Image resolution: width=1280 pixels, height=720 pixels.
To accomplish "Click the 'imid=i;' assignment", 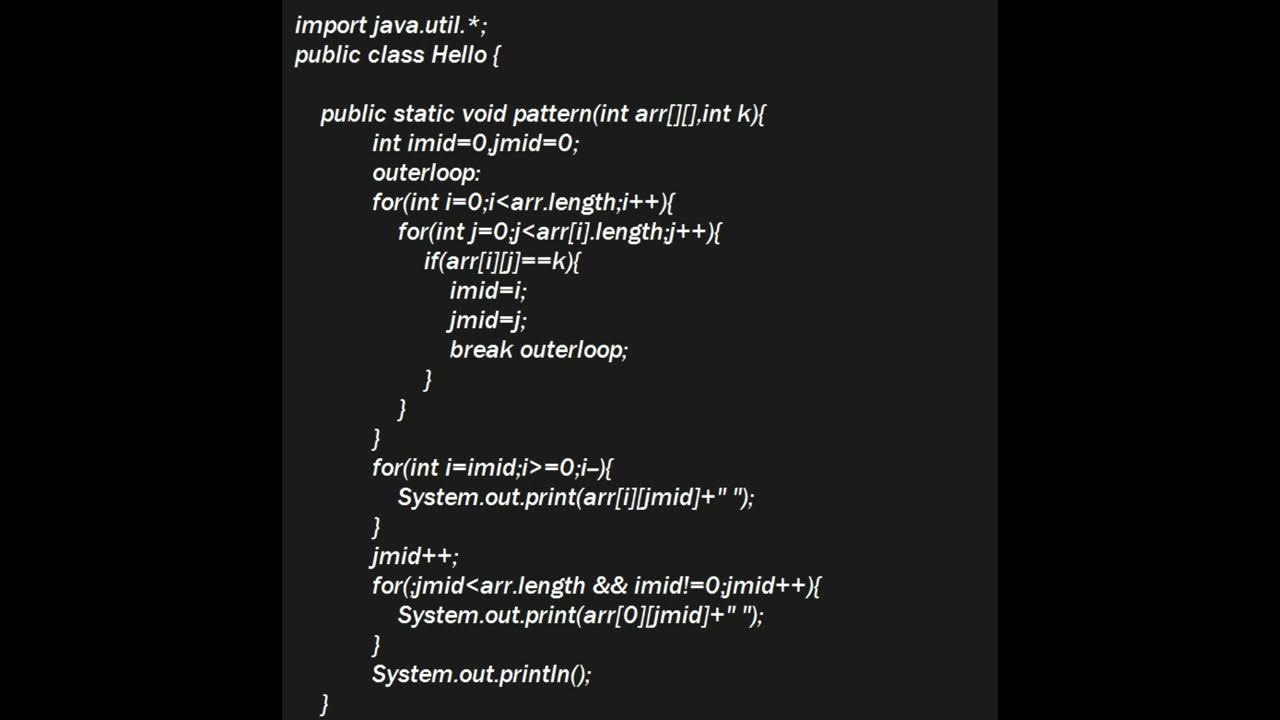I will click(487, 291).
